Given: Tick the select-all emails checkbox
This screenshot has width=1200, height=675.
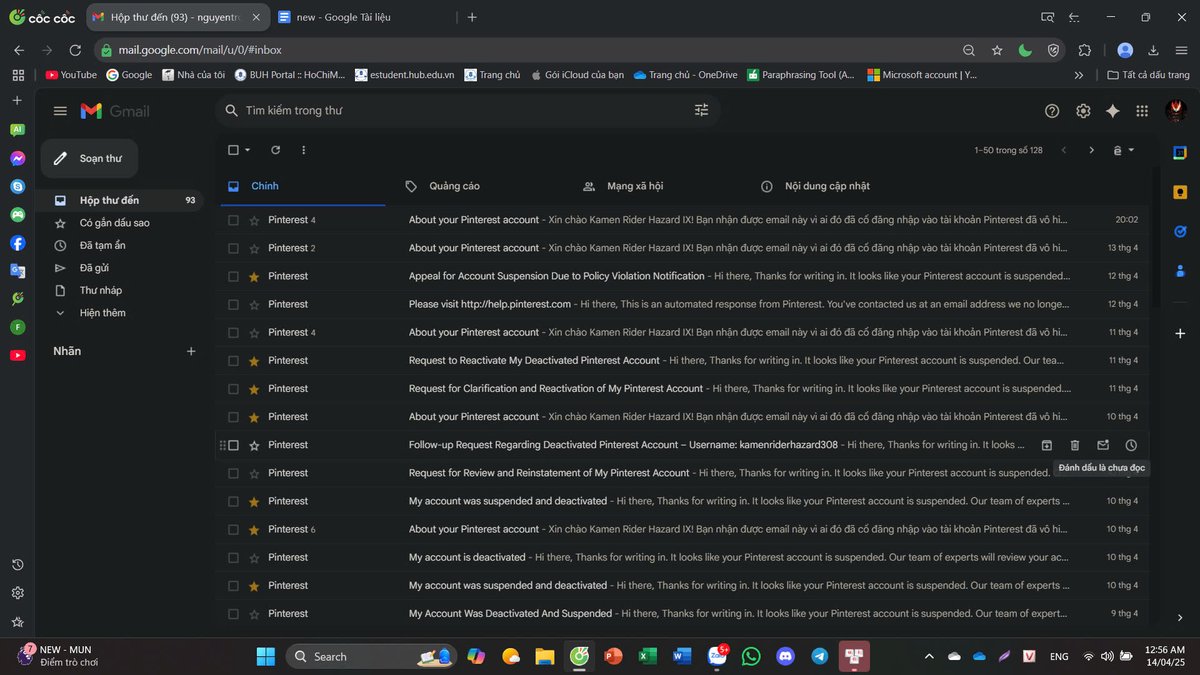Looking at the screenshot, I should 233,150.
